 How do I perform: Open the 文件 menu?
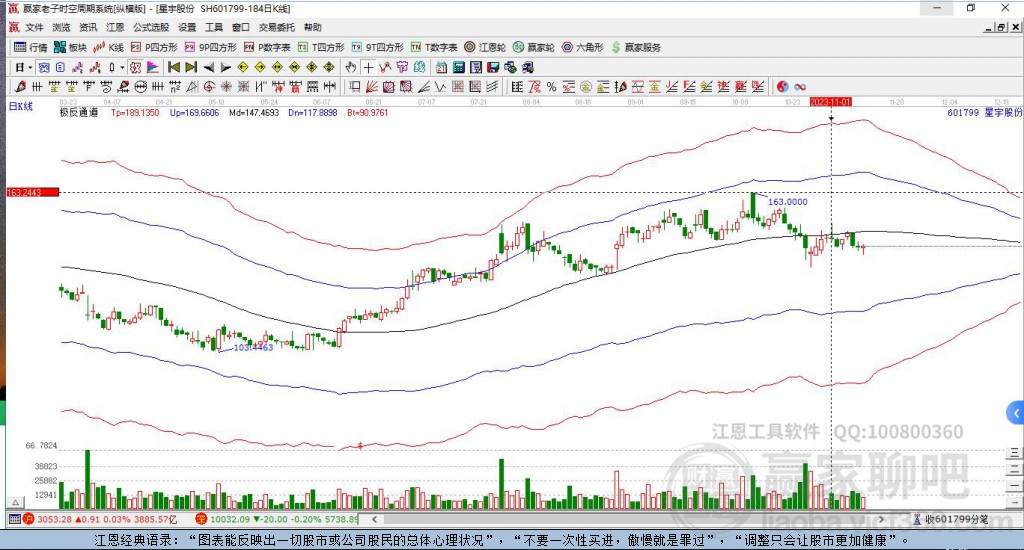[x=34, y=27]
